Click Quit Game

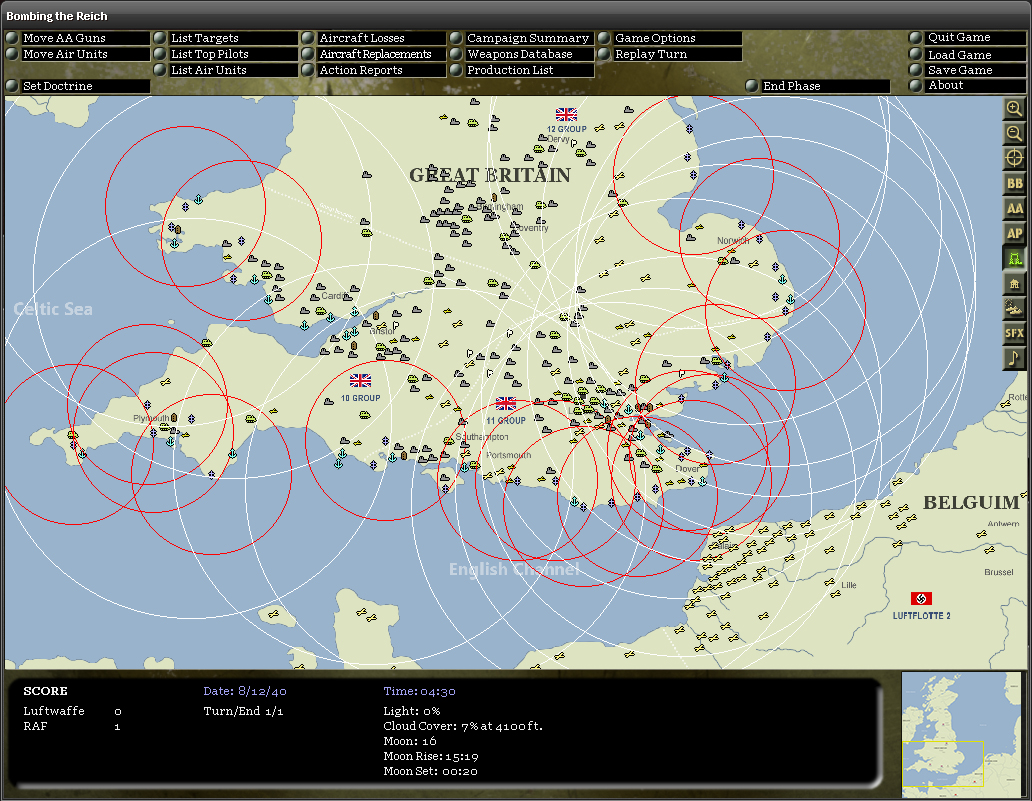tap(968, 38)
